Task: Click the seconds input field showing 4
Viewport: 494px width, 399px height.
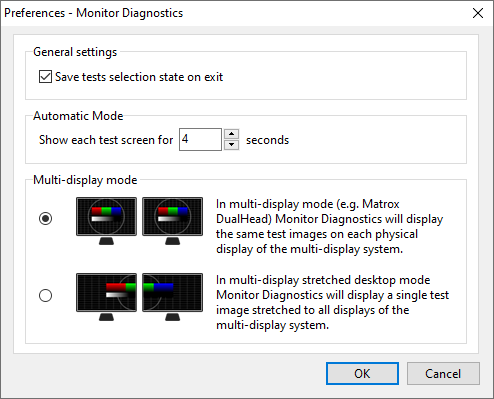Action: (x=200, y=139)
